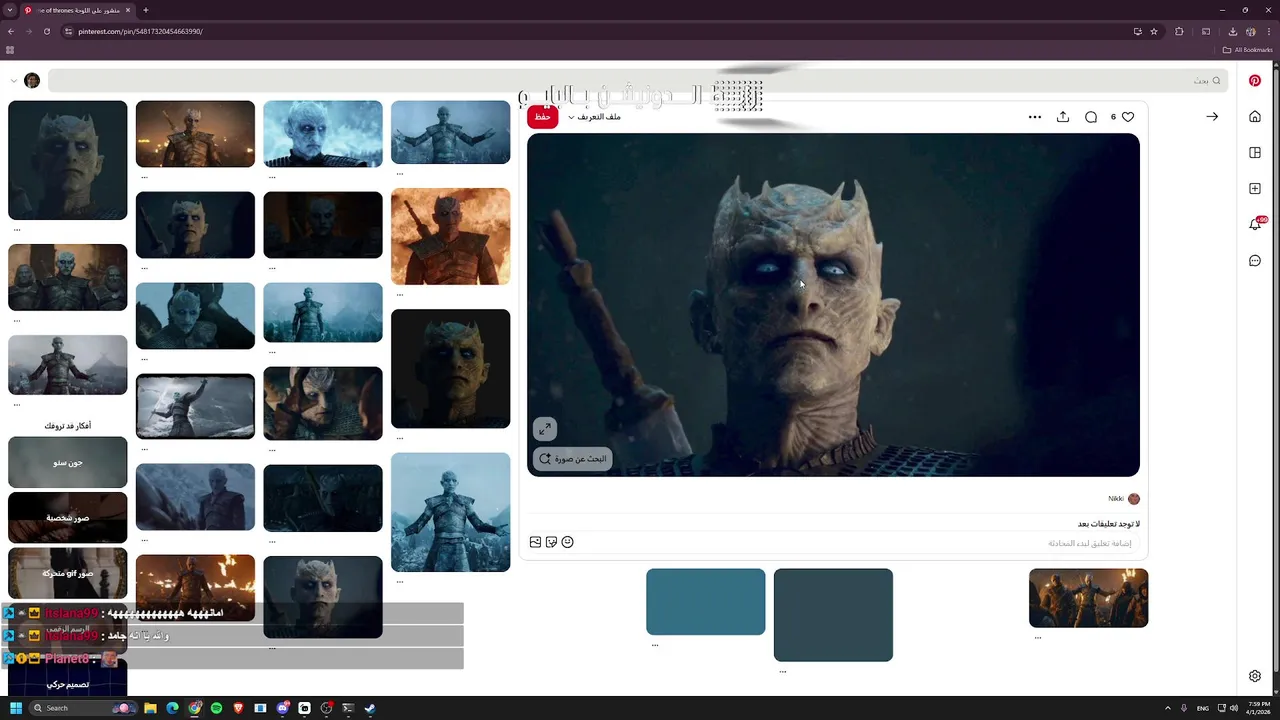1280x720 pixels.
Task: Click the ENG language indicator in the tray
Action: (x=1203, y=708)
